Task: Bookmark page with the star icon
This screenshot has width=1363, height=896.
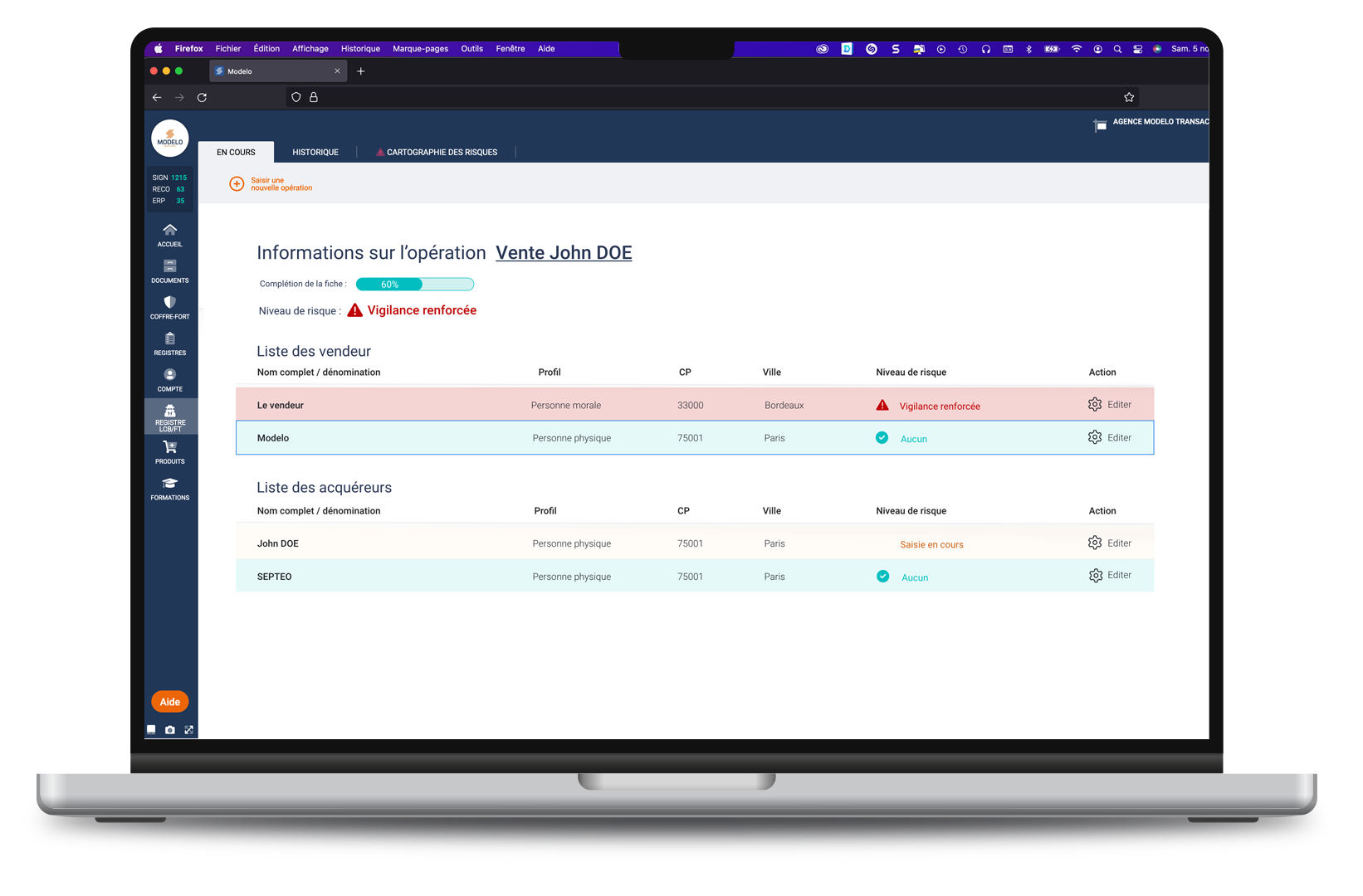Action: click(x=1129, y=97)
